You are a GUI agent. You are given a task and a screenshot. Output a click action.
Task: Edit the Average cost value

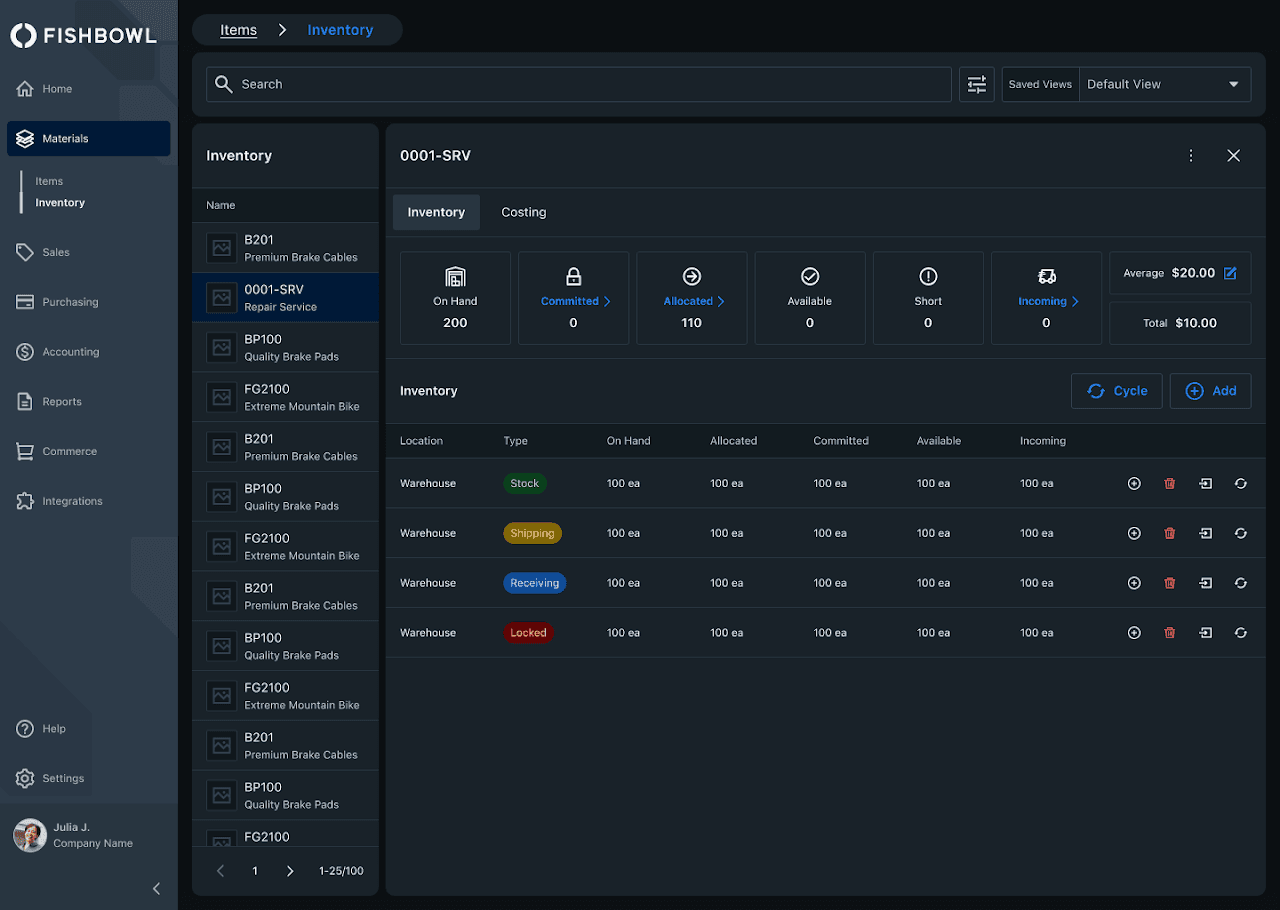1228,272
